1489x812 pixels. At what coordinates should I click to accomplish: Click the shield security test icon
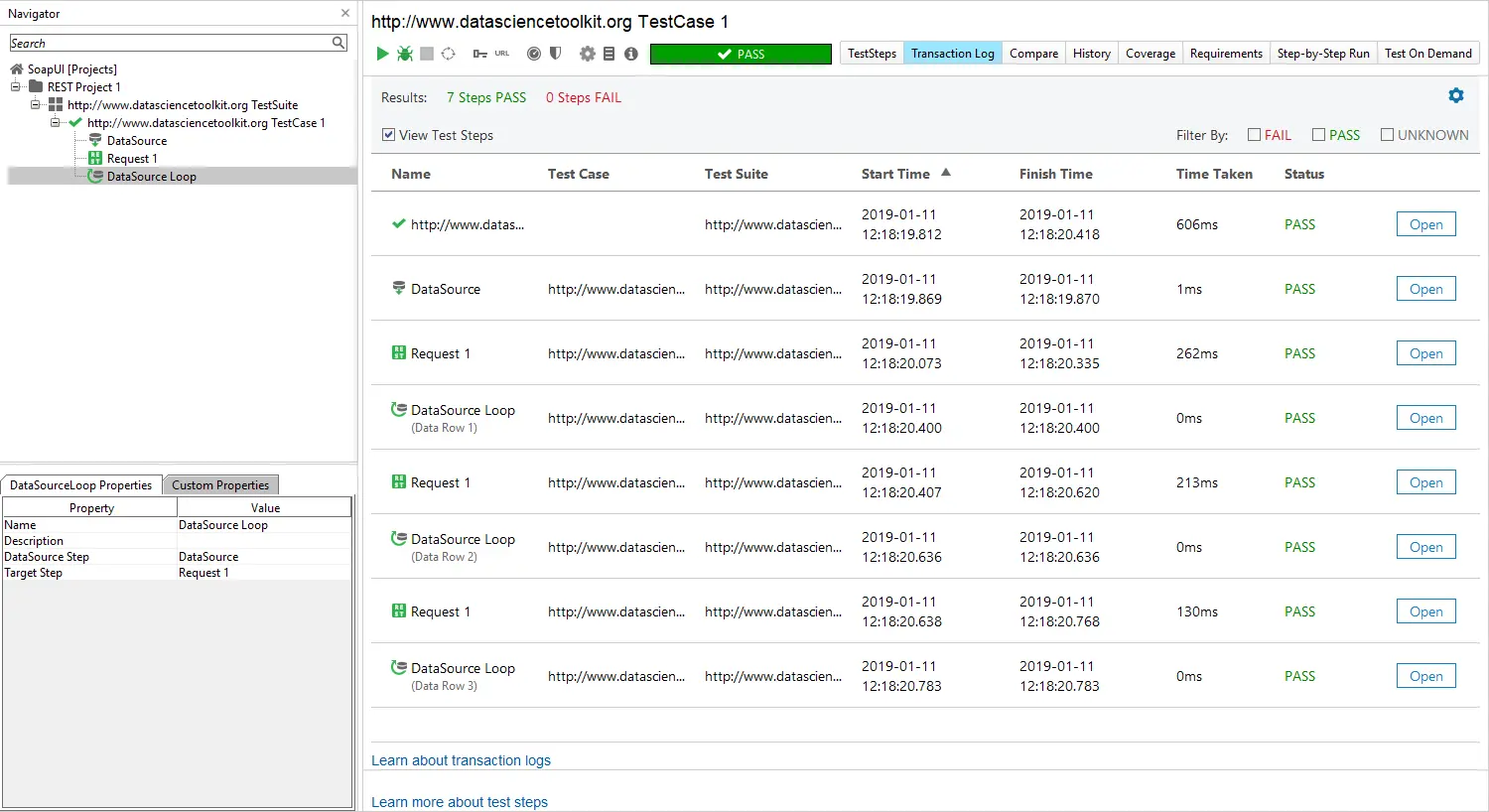556,54
